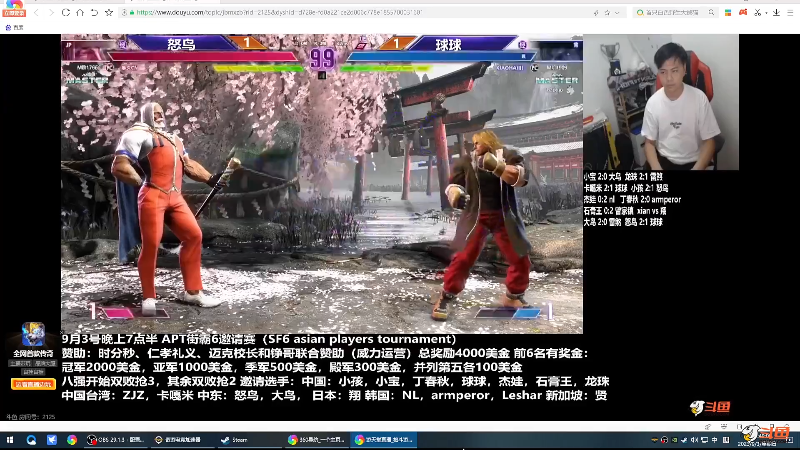
Task: Open the red gamepad extension icon
Action: 743,12
